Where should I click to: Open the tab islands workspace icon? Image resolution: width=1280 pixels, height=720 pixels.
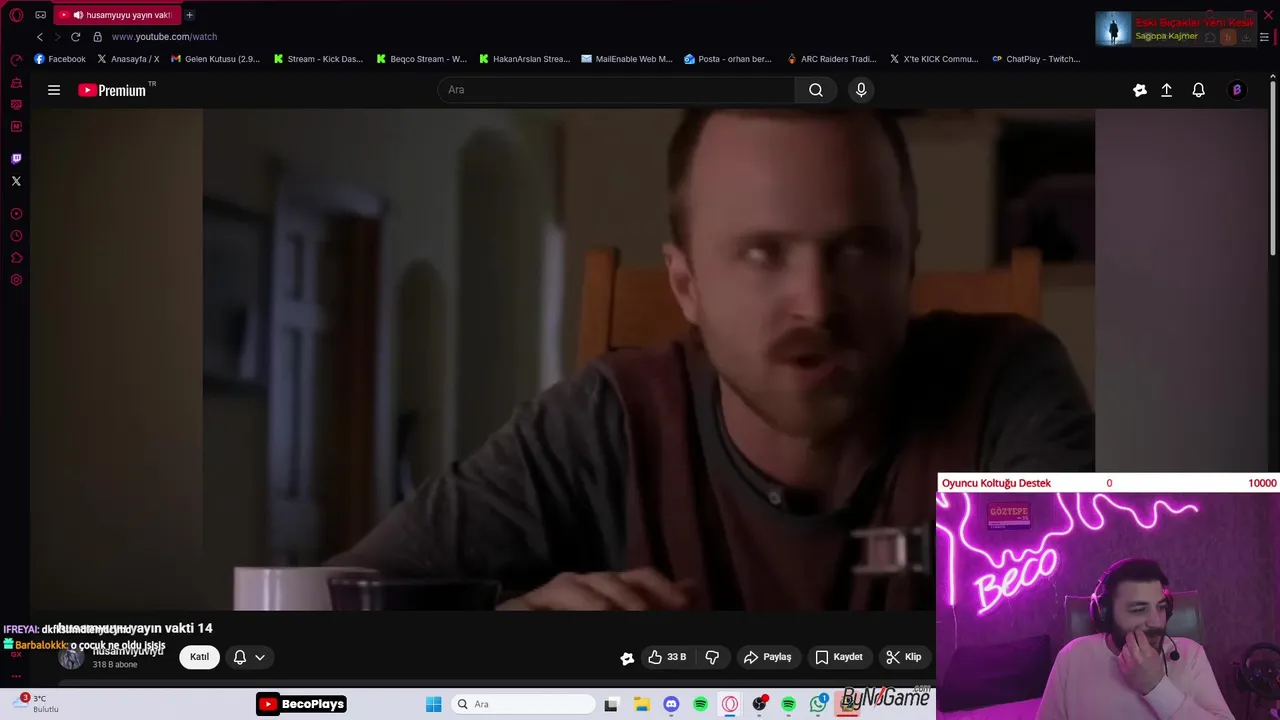point(40,15)
